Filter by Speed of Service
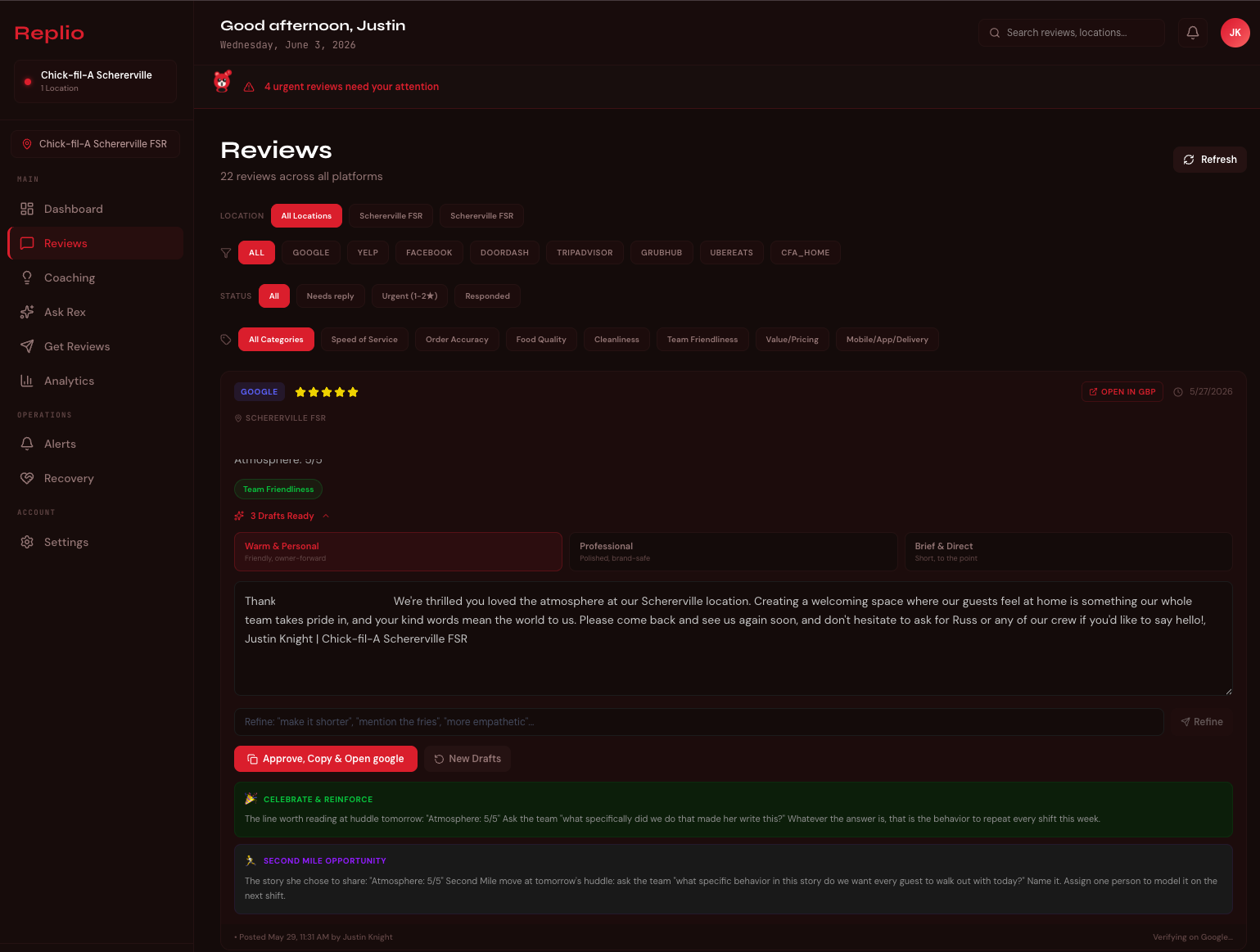Screen dimensions: 1260x952 coord(364,340)
